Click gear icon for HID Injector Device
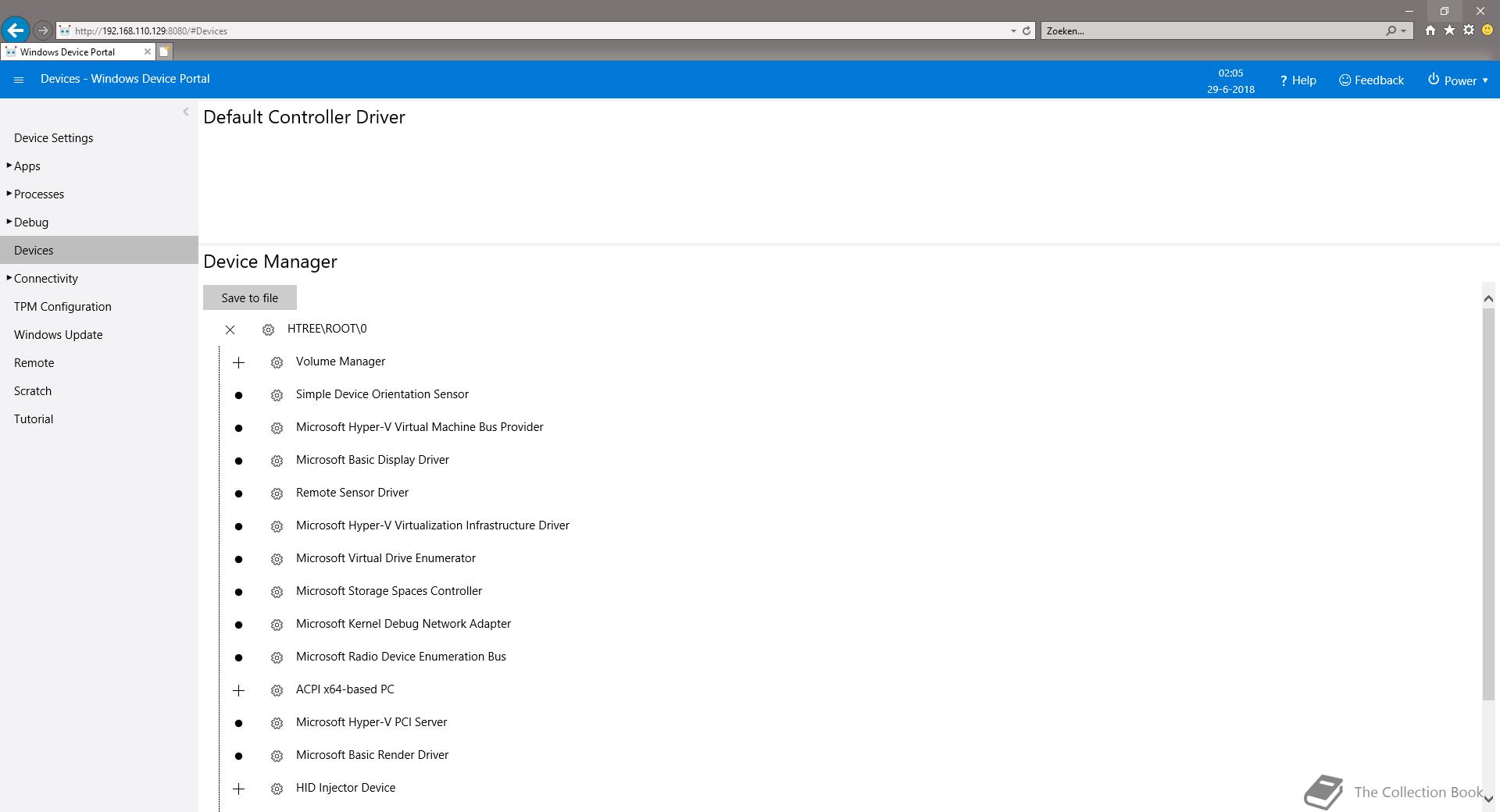Image resolution: width=1500 pixels, height=812 pixels. 277,789
